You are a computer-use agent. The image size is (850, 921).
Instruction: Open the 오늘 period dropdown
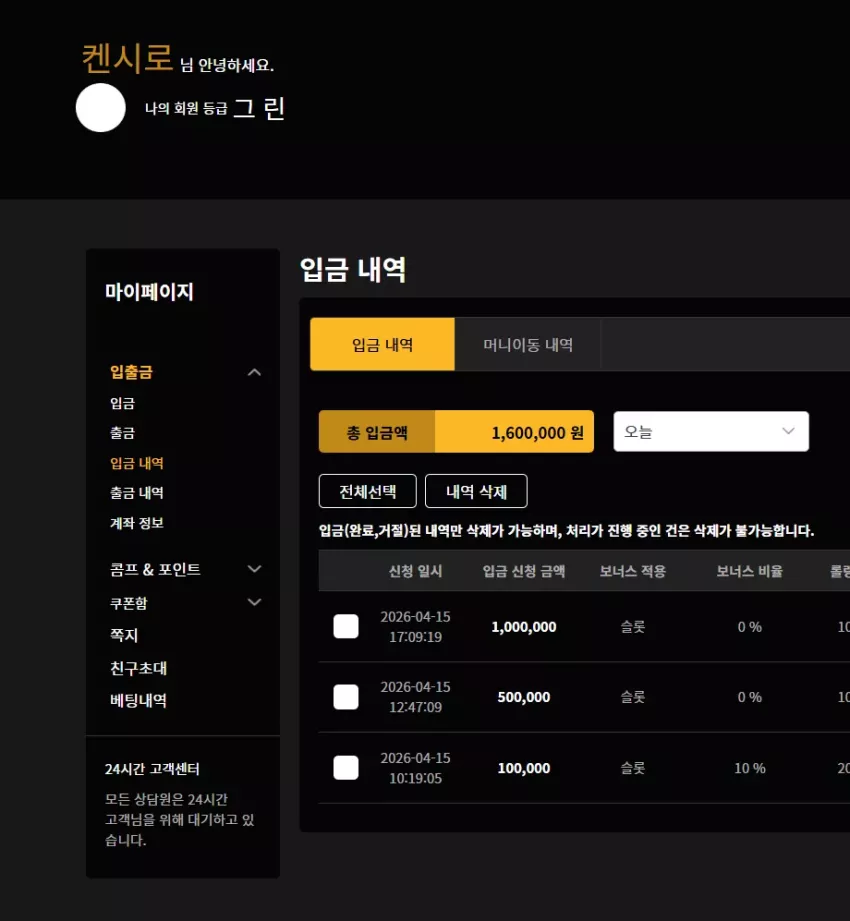(x=711, y=432)
